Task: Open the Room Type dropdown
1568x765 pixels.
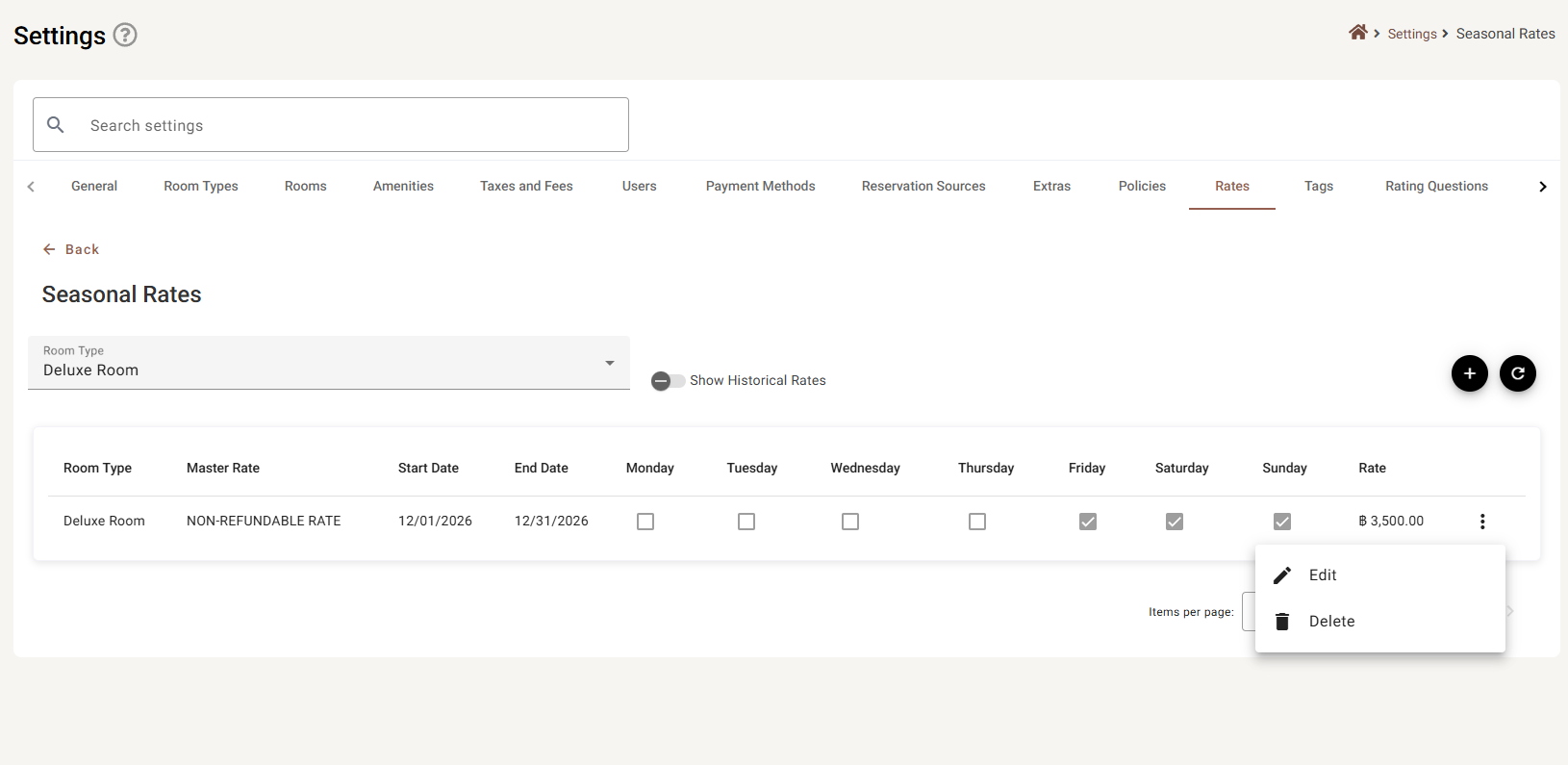Action: (x=329, y=363)
